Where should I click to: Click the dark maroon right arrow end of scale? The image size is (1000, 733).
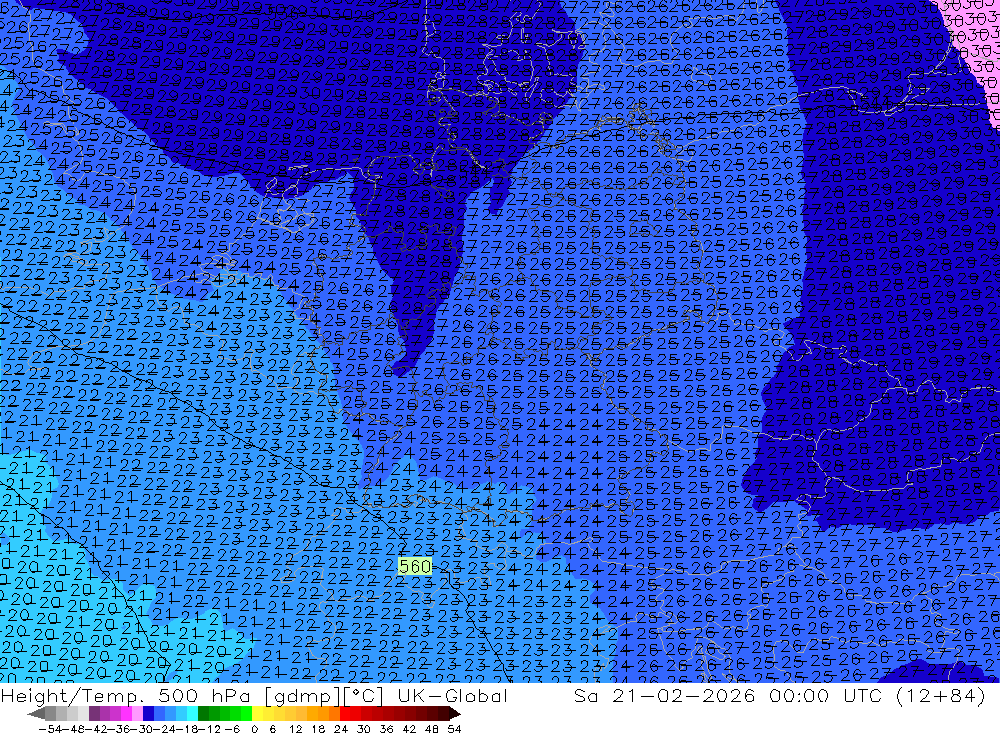pyautogui.click(x=455, y=714)
